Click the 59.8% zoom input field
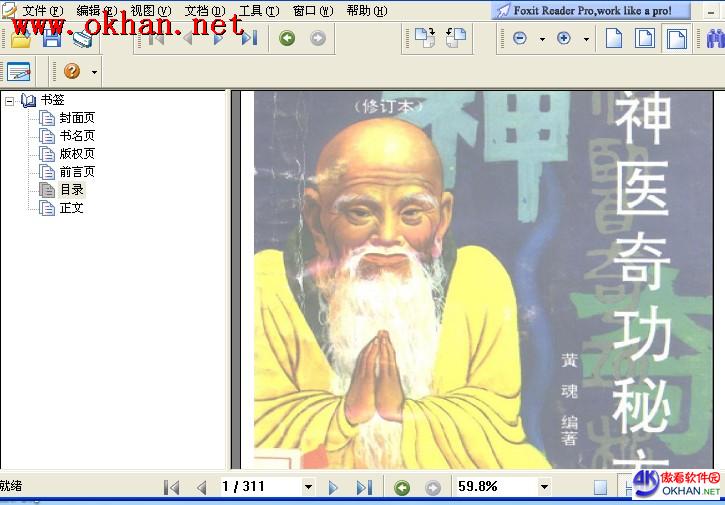The width and height of the screenshot is (725, 505). [497, 487]
